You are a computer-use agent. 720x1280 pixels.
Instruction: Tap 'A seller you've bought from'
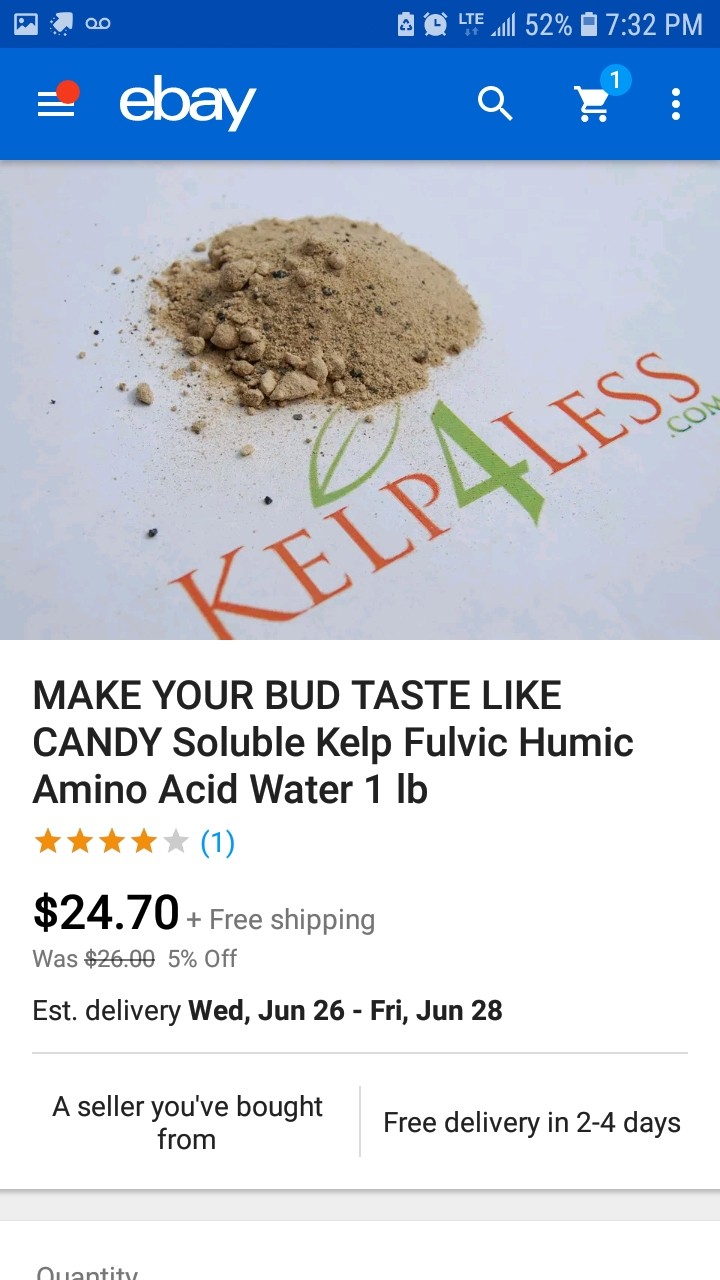coord(187,1122)
